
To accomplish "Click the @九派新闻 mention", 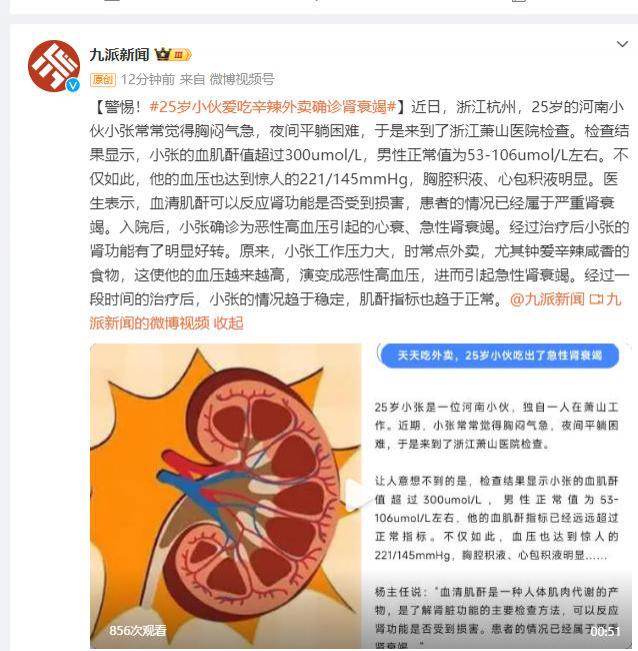I will [548, 299].
